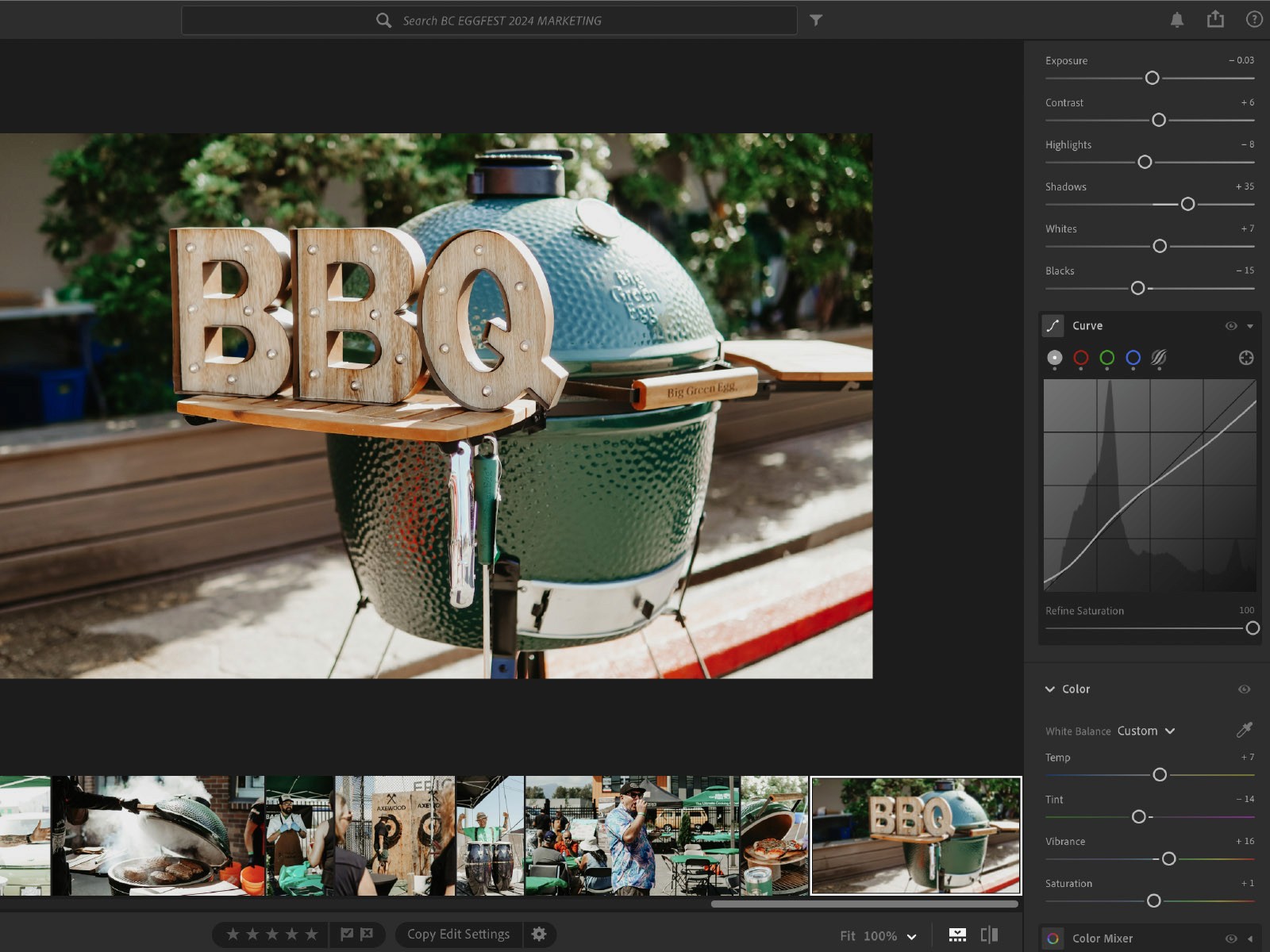
Task: Select the axe throwing target thumbnail
Action: point(395,835)
